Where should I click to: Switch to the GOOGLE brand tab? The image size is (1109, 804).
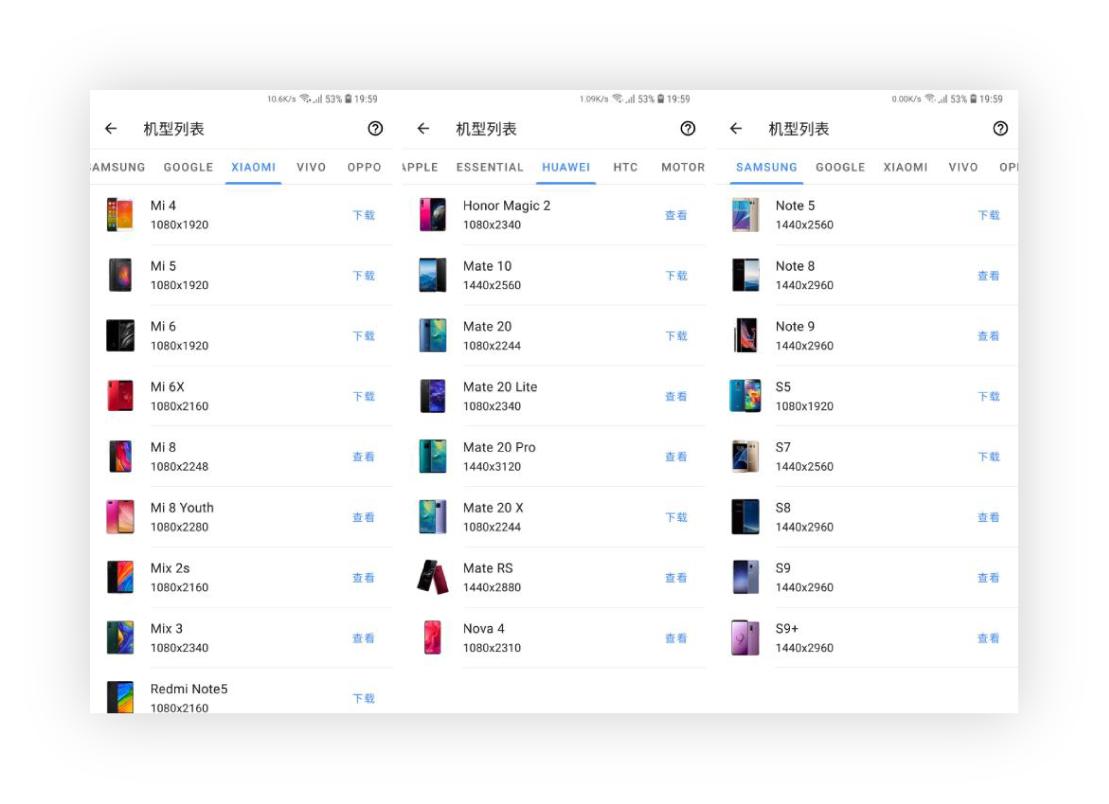[191, 168]
